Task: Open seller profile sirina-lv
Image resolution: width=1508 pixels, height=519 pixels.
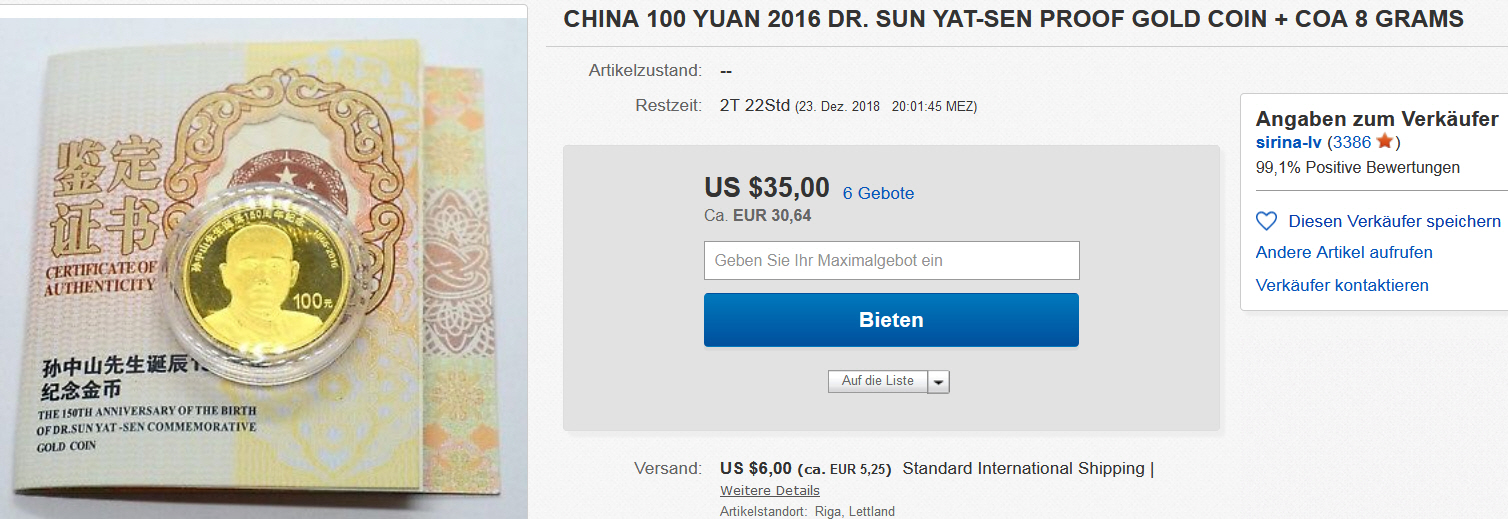Action: click(x=1289, y=142)
